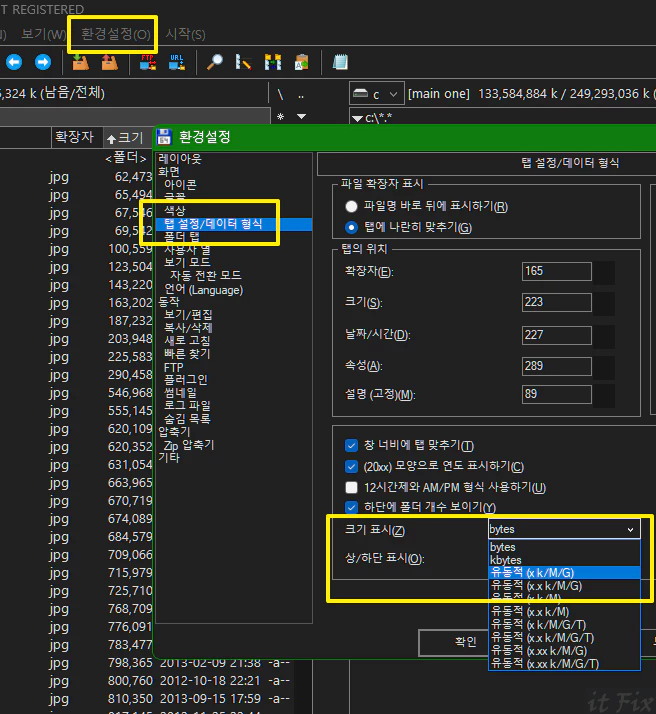Open the history triangle next to the asterisk
This screenshot has height=714, width=656.
point(301,117)
